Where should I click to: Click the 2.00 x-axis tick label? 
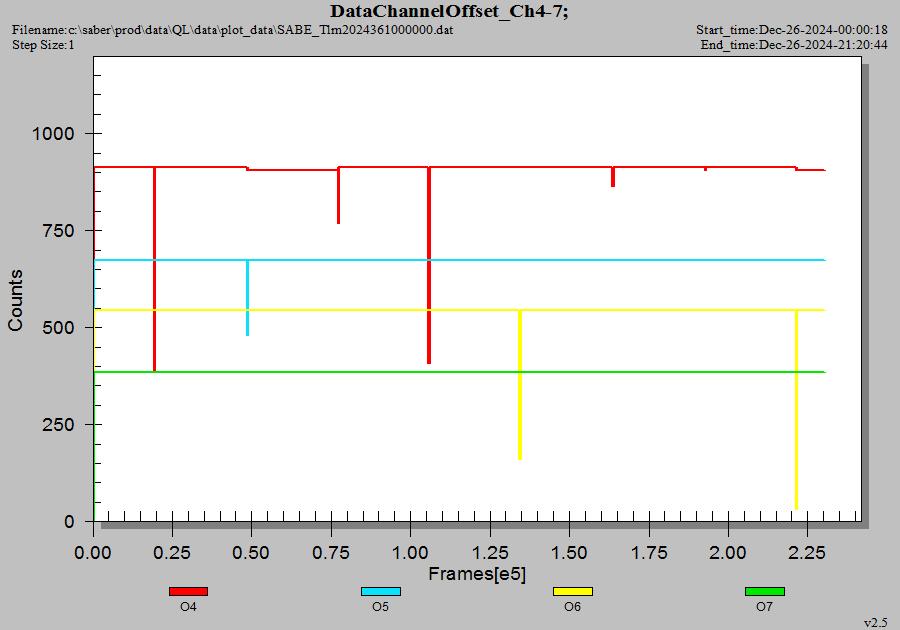pos(728,553)
